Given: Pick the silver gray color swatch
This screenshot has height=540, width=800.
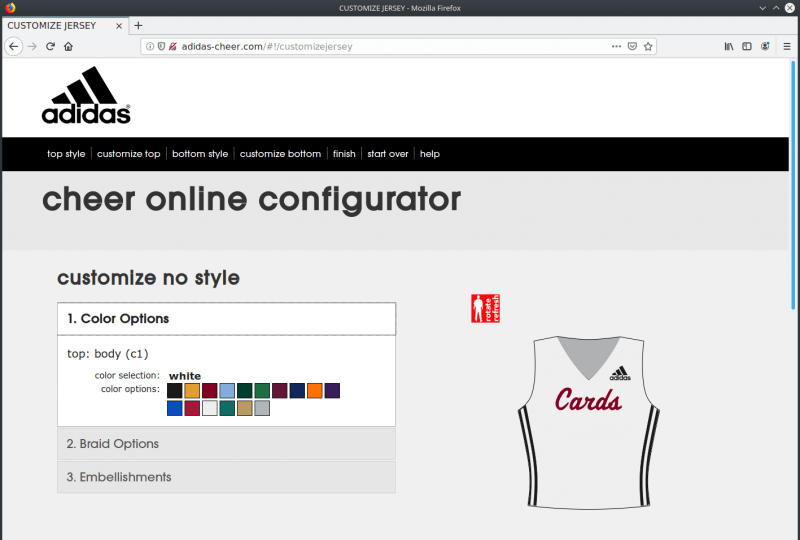Looking at the screenshot, I should pos(262,408).
